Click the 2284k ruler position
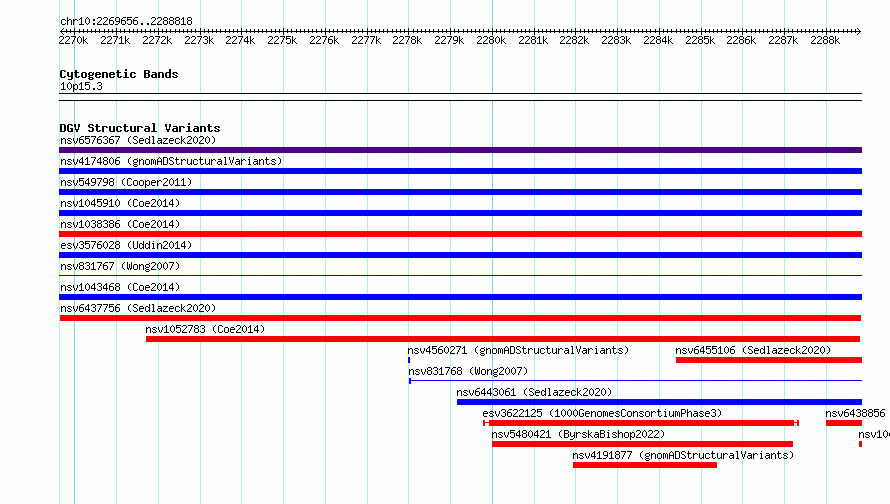Screen dimensions: 890x504 point(658,40)
